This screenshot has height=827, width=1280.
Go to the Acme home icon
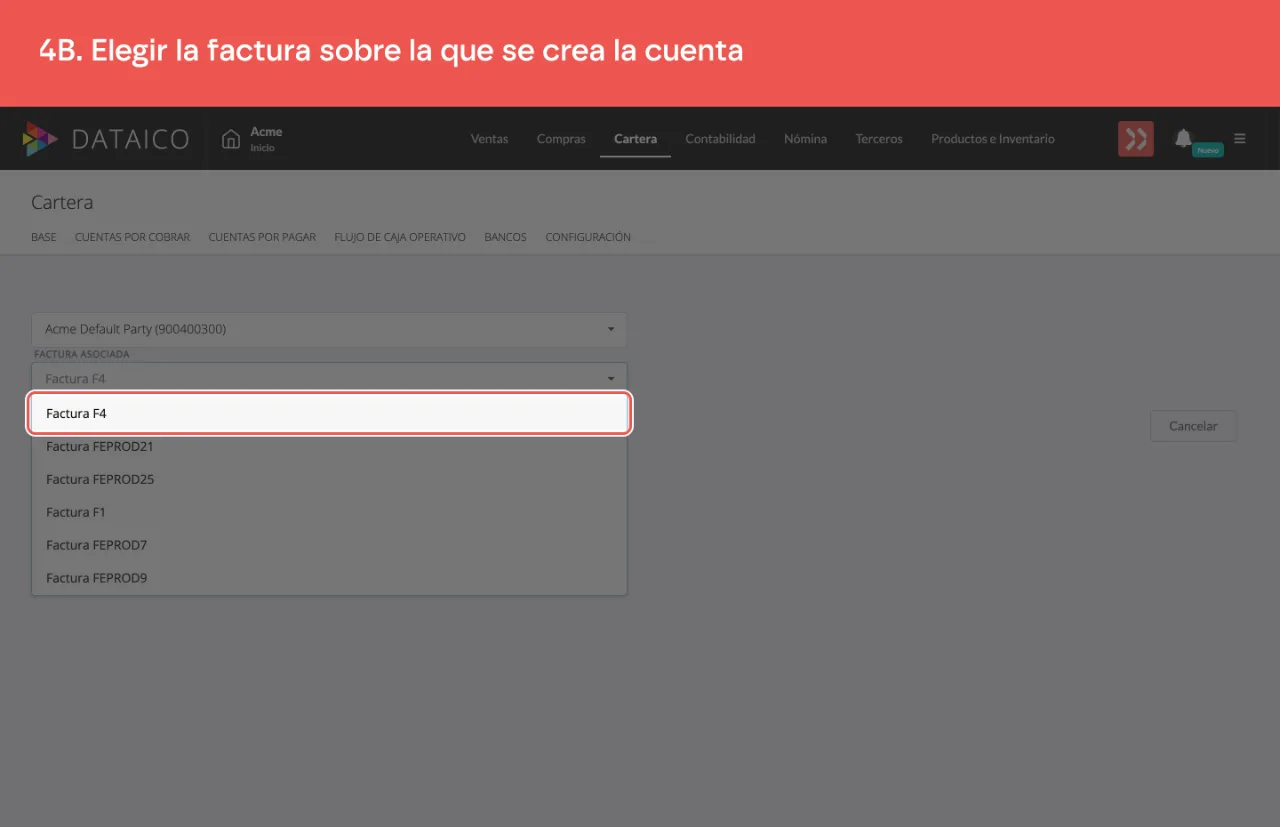pos(231,139)
